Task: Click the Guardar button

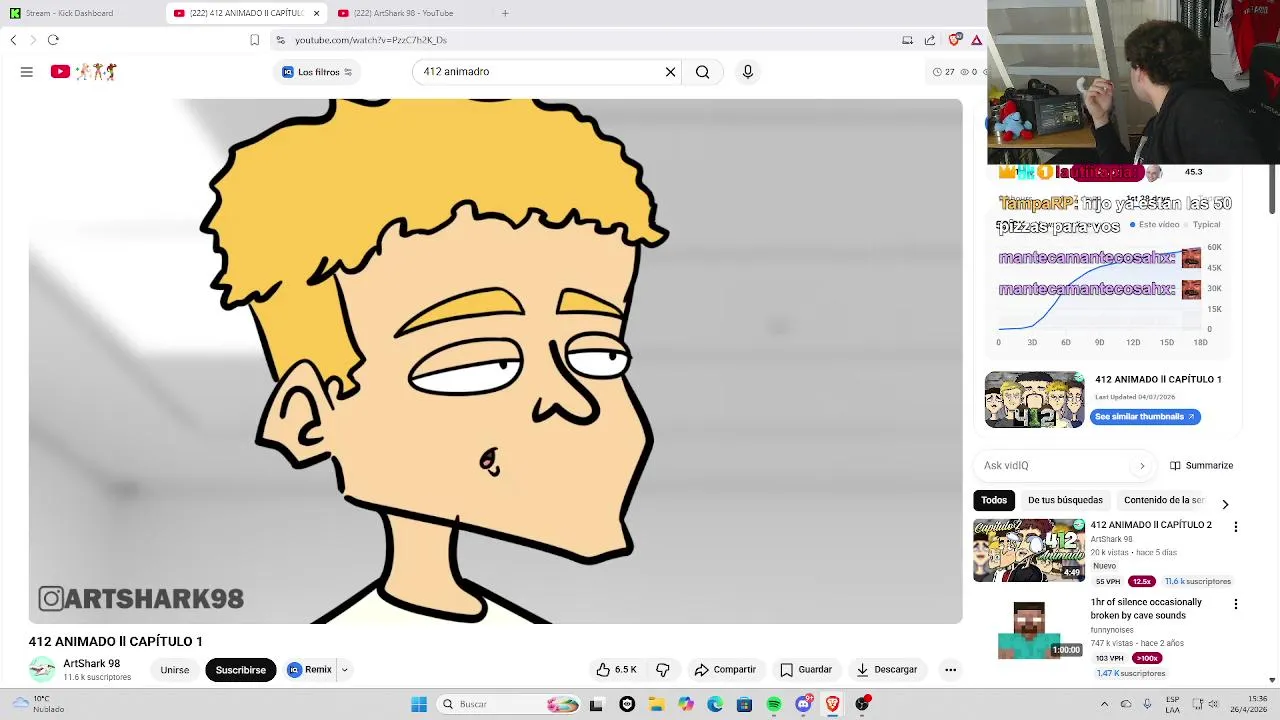Action: point(806,670)
